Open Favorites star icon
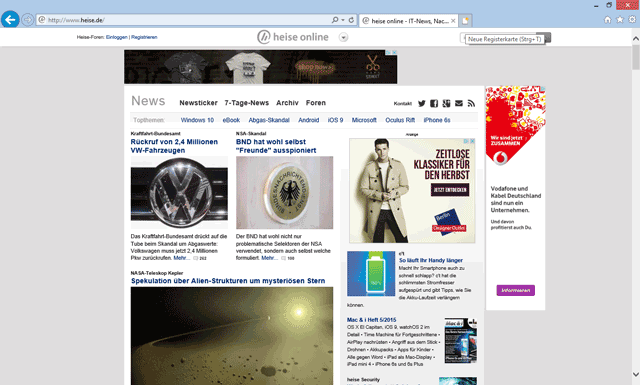 point(620,20)
